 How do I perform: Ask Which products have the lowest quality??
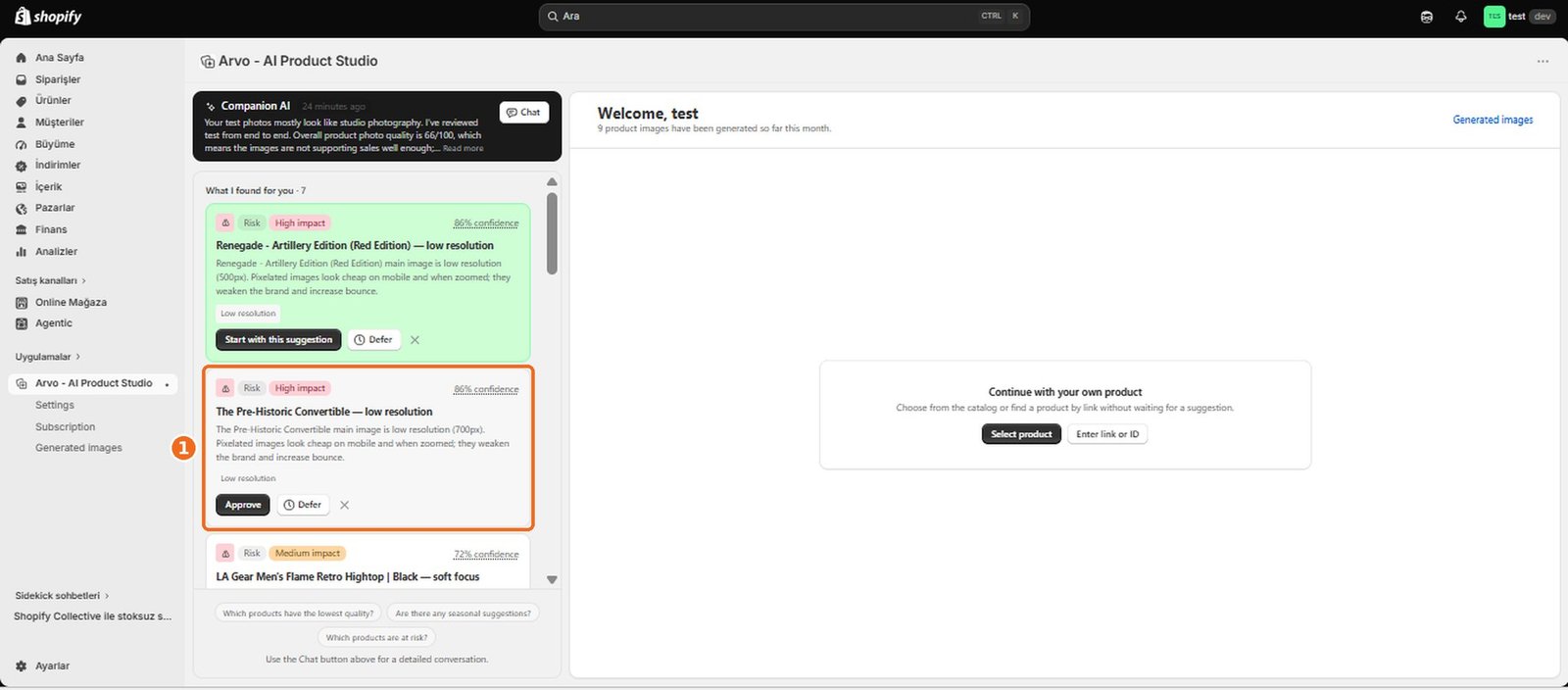point(298,614)
